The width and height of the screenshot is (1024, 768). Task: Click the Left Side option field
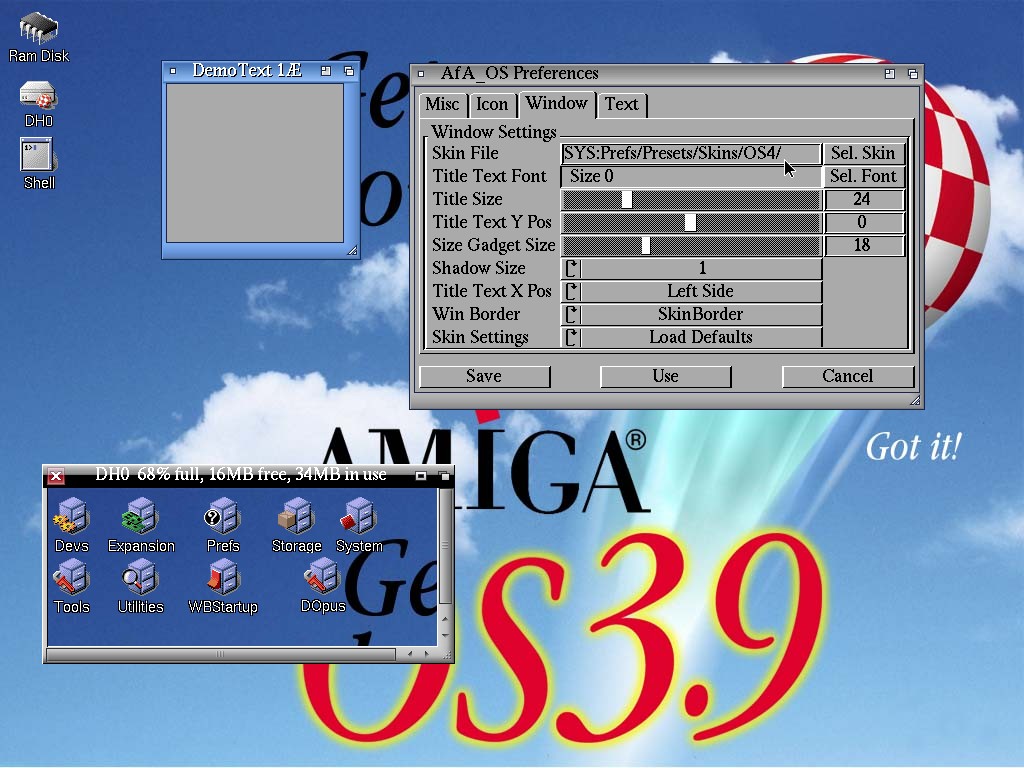click(x=701, y=291)
